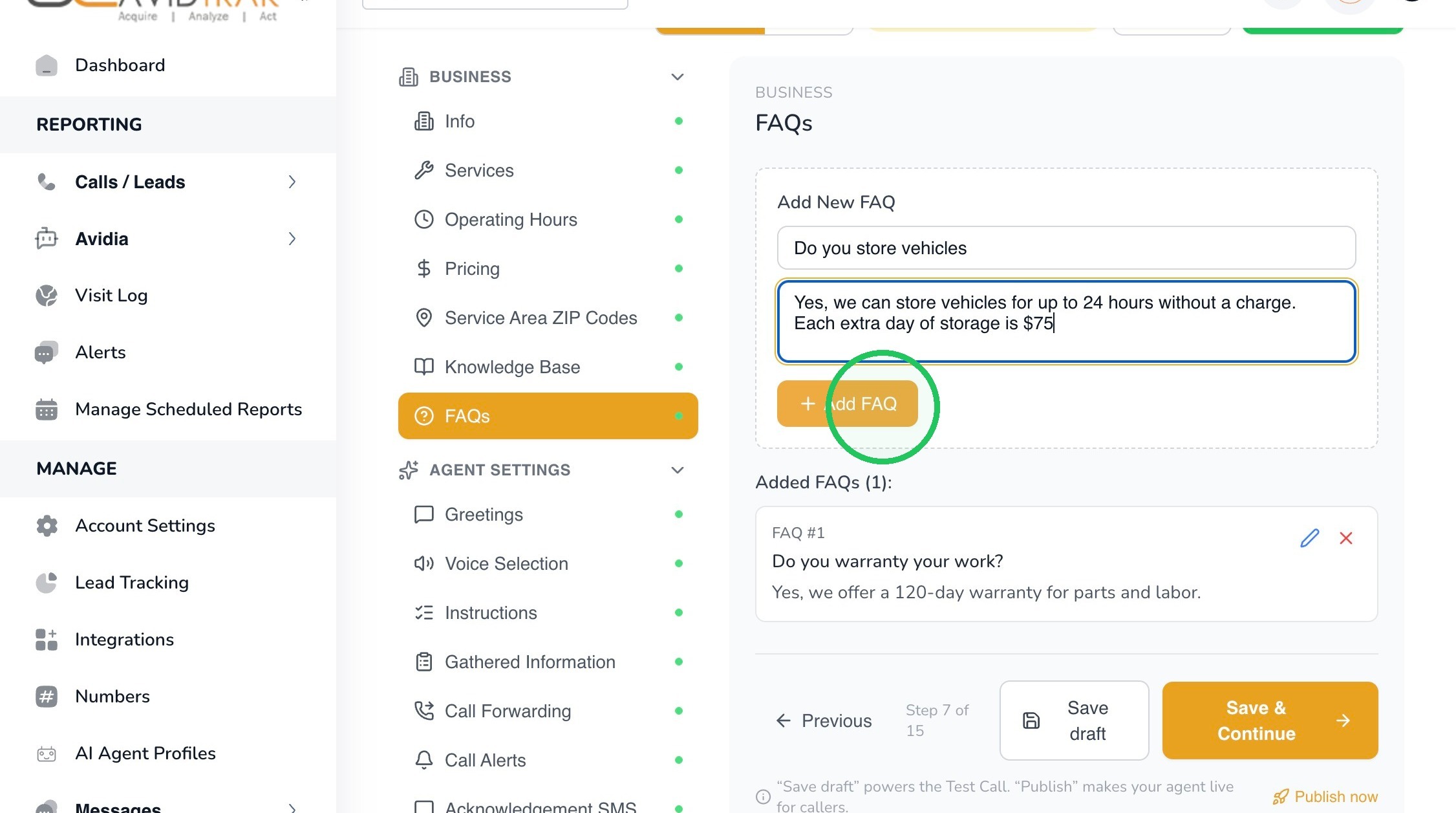The height and width of the screenshot is (813, 1456).
Task: Open the FAQs section in the setup menu
Action: pos(548,416)
